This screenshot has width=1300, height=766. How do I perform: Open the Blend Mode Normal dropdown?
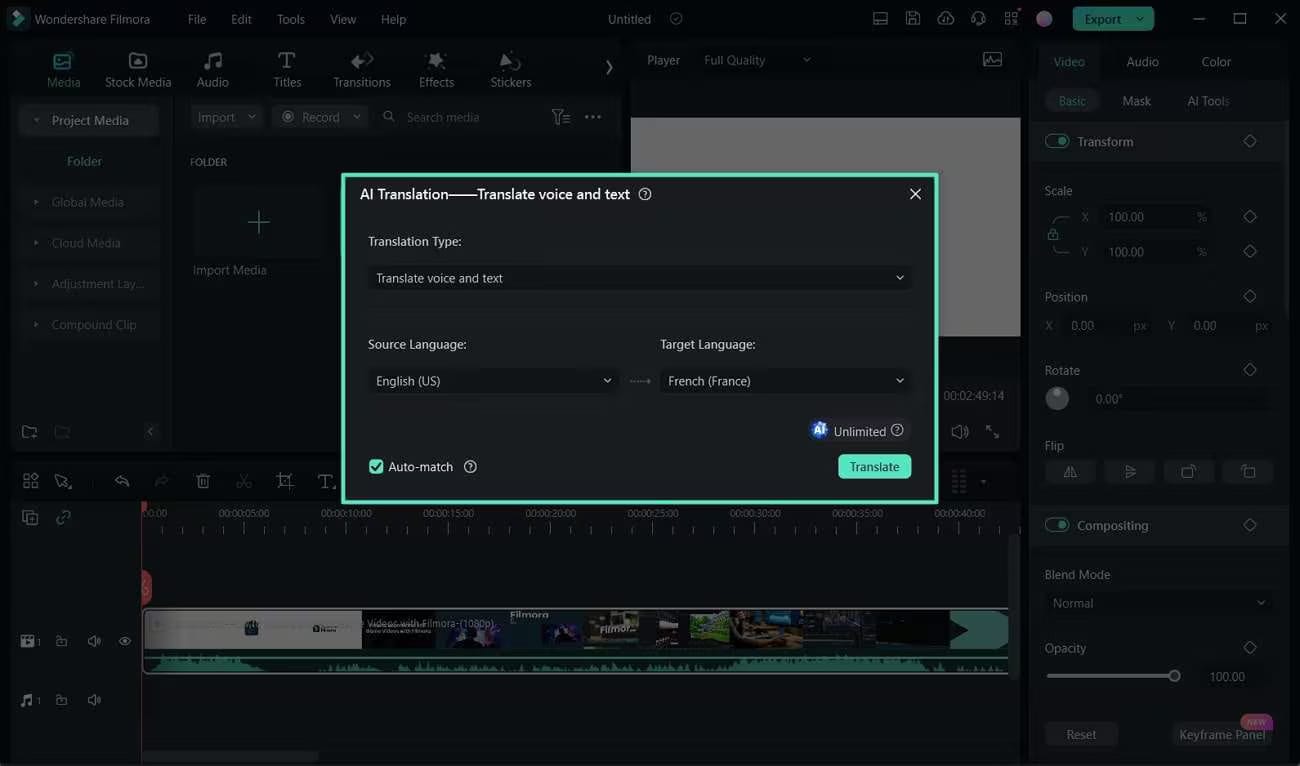pyautogui.click(x=1159, y=603)
